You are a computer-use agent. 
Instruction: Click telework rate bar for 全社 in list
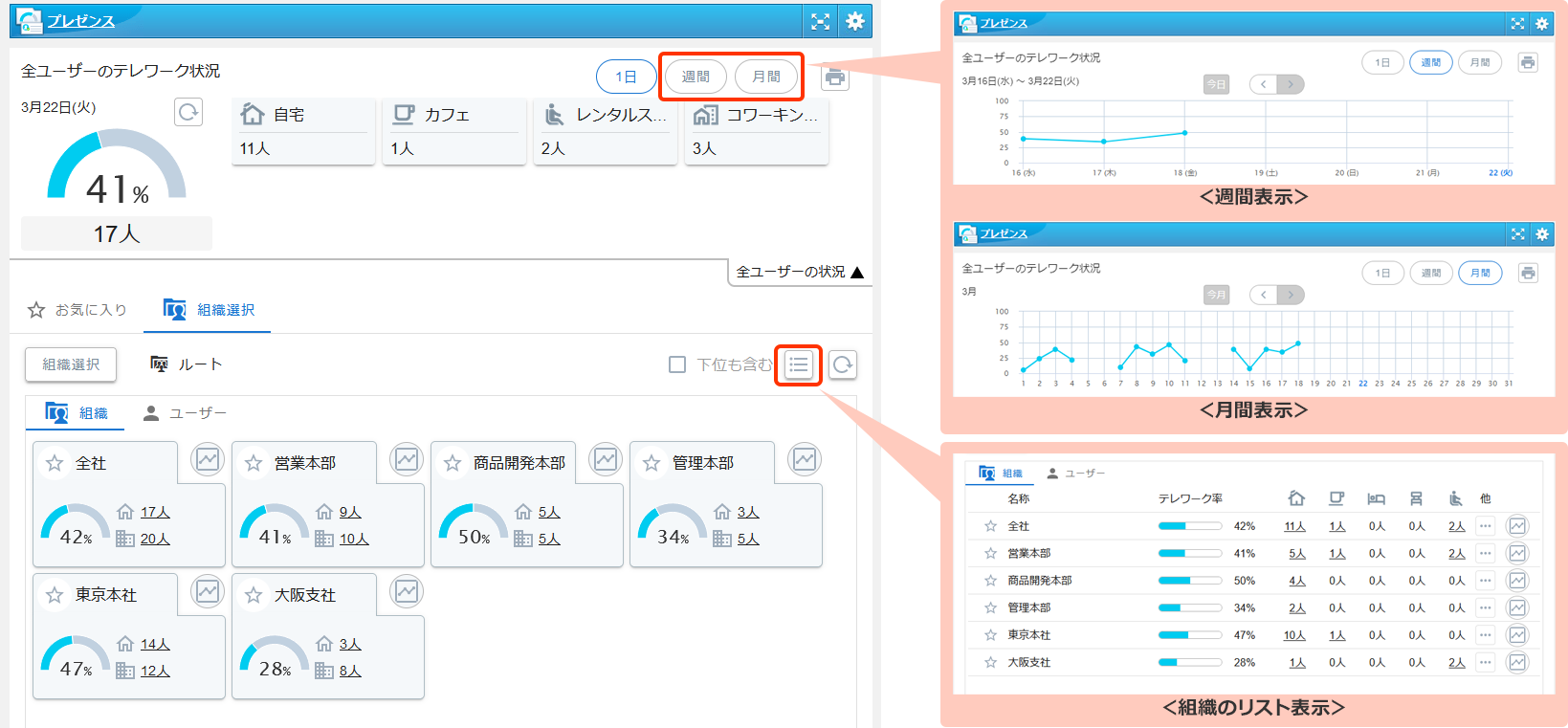[x=1190, y=526]
